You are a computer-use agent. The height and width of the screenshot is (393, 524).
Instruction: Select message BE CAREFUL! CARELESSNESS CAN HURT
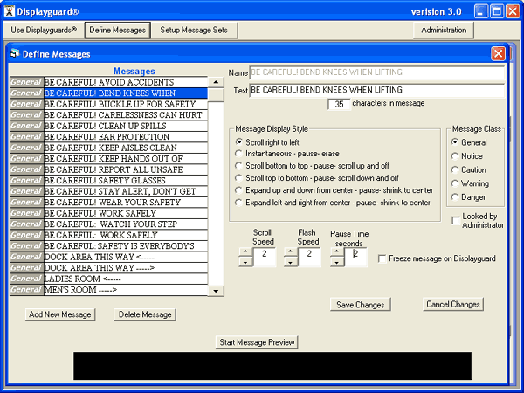pos(109,115)
